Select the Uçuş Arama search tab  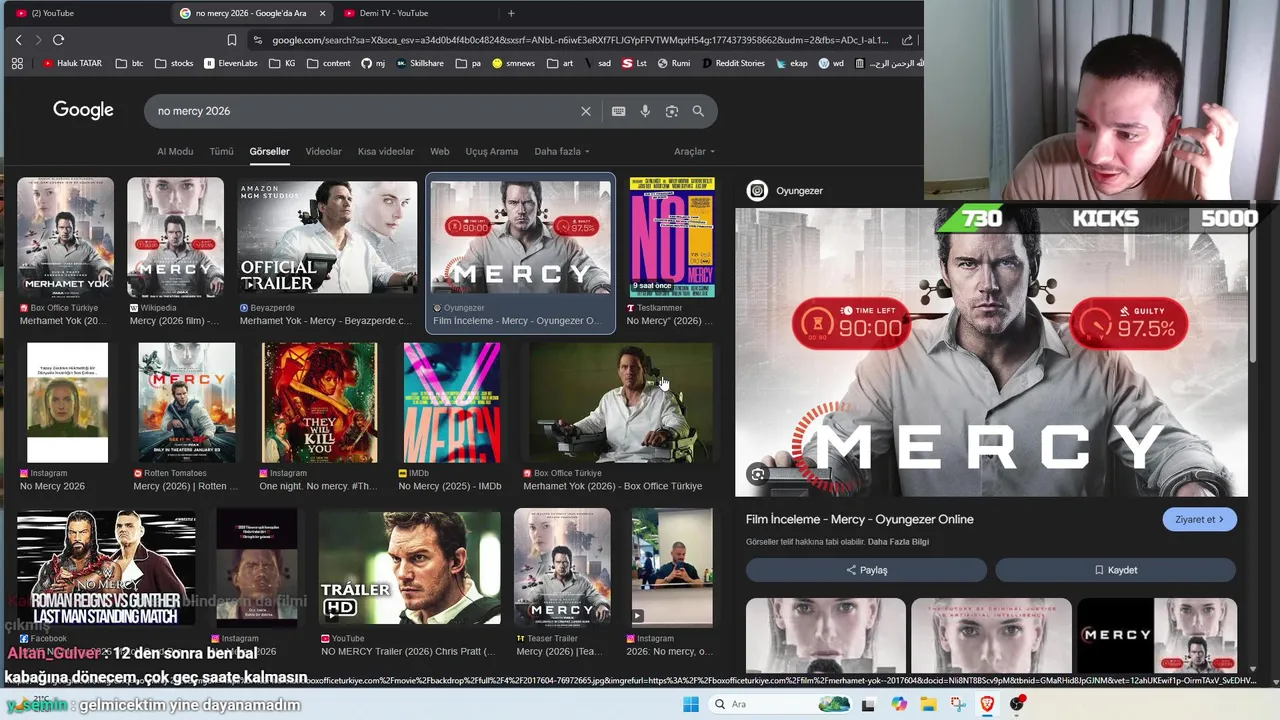[491, 151]
